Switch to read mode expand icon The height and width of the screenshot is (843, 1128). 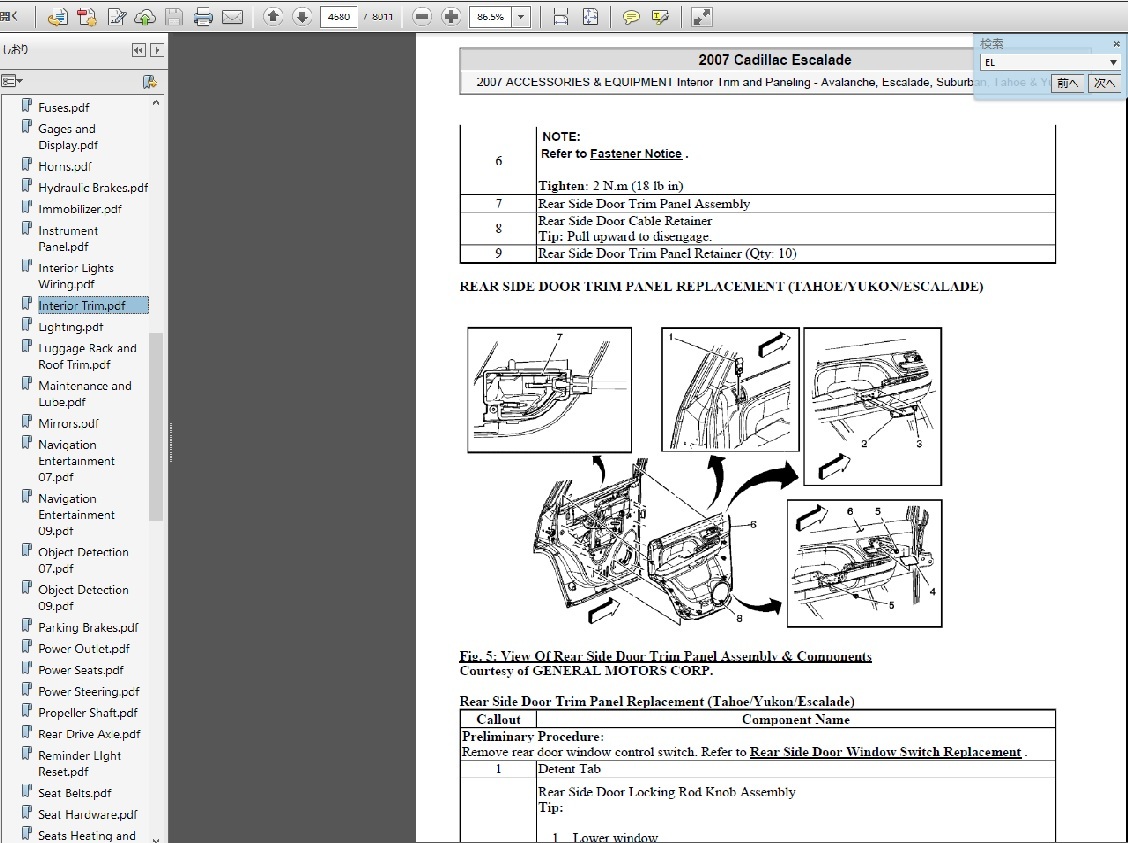pos(701,17)
